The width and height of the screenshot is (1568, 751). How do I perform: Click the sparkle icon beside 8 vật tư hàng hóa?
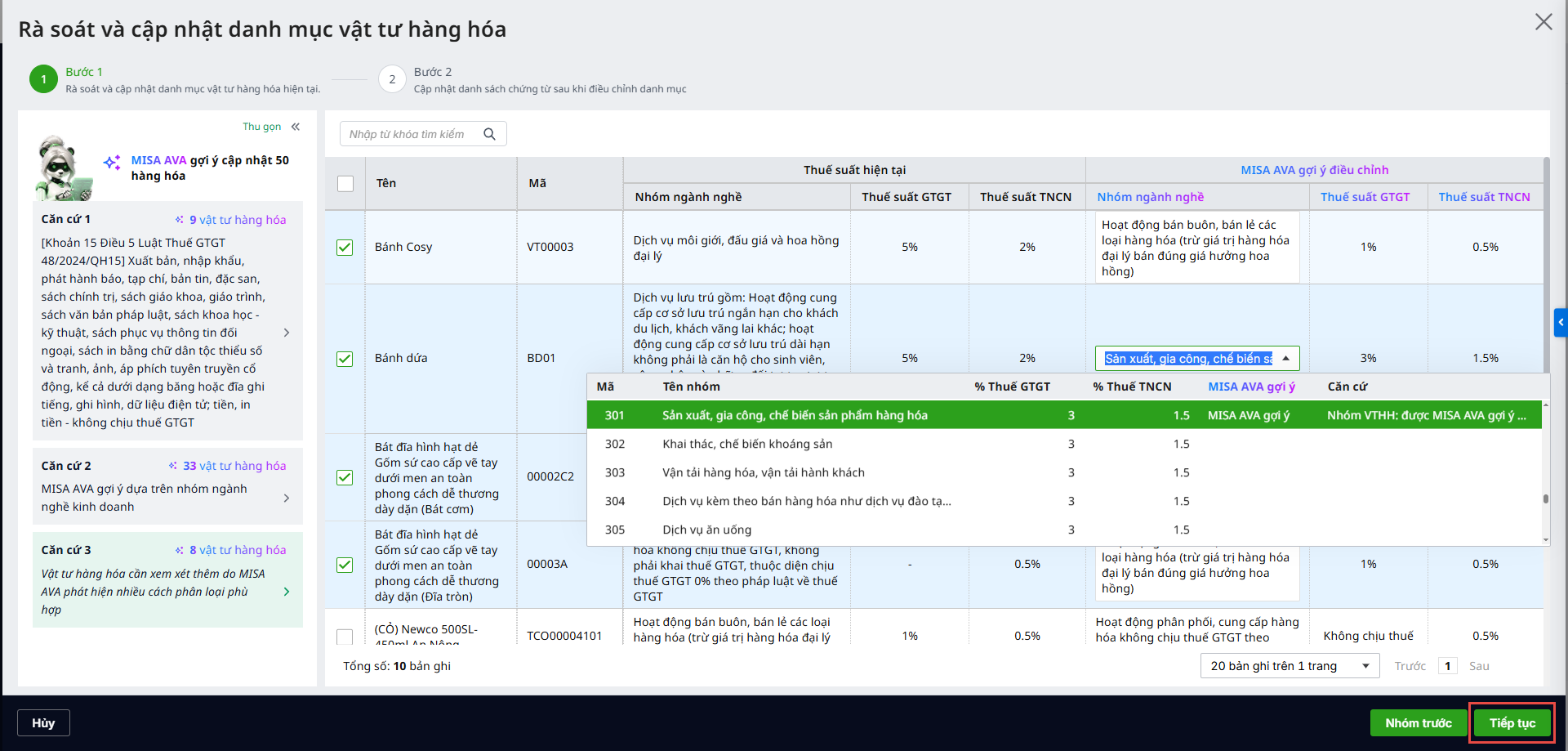pos(180,550)
